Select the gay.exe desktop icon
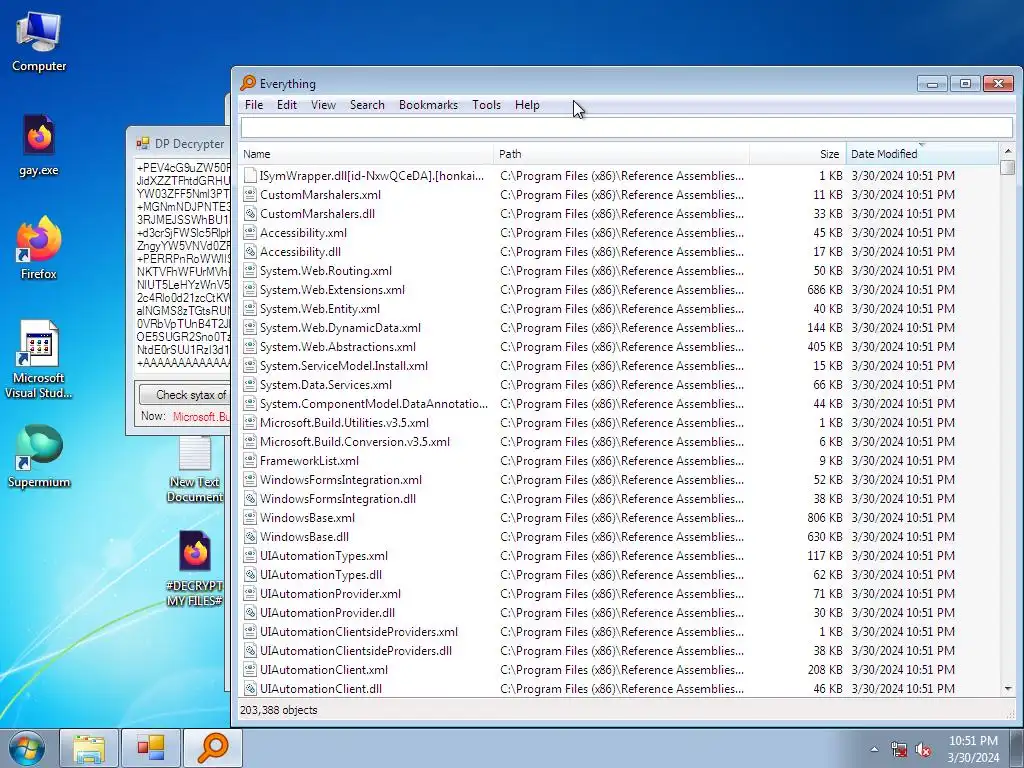Screen dimensions: 1024x768 point(39,145)
